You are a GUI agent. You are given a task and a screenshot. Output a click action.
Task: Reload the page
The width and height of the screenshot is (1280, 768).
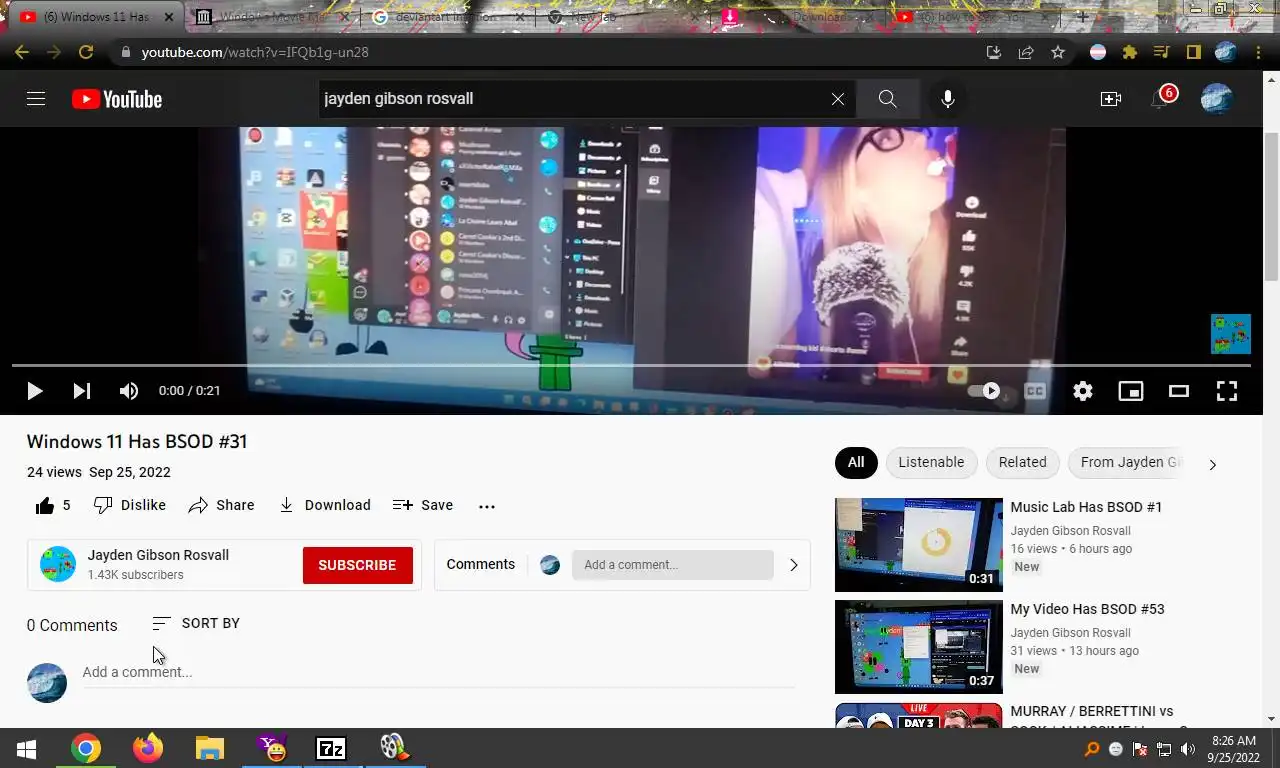86,52
